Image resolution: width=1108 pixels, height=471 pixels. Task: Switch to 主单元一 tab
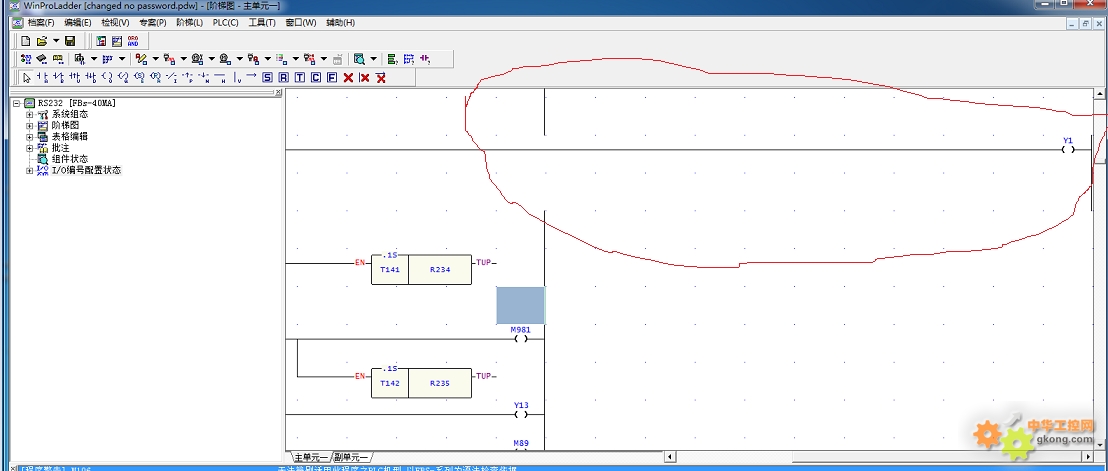tap(310, 457)
